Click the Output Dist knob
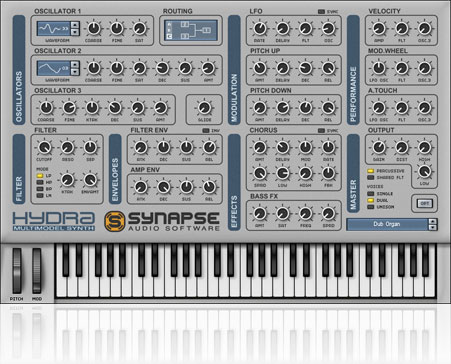Image resolution: width=451 pixels, height=364 pixels. [x=402, y=147]
